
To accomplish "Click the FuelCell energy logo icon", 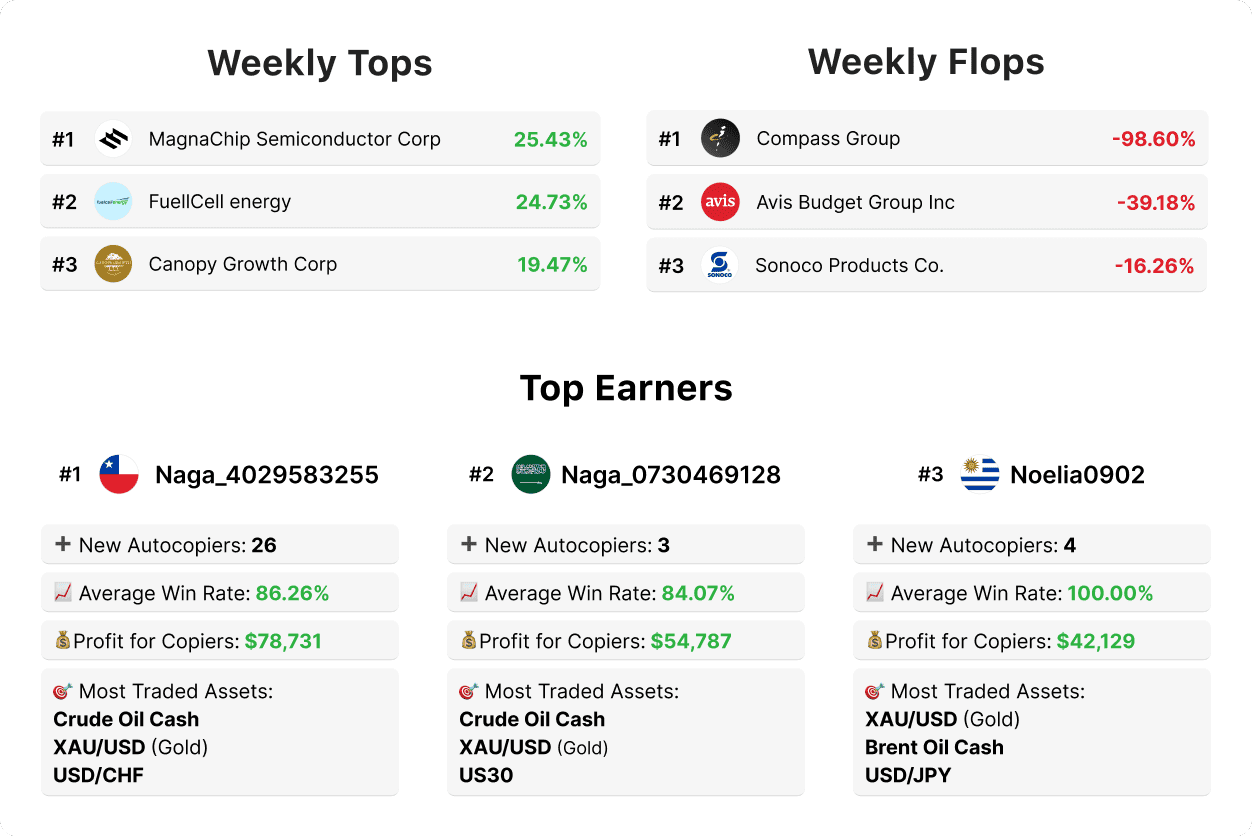I will [113, 202].
